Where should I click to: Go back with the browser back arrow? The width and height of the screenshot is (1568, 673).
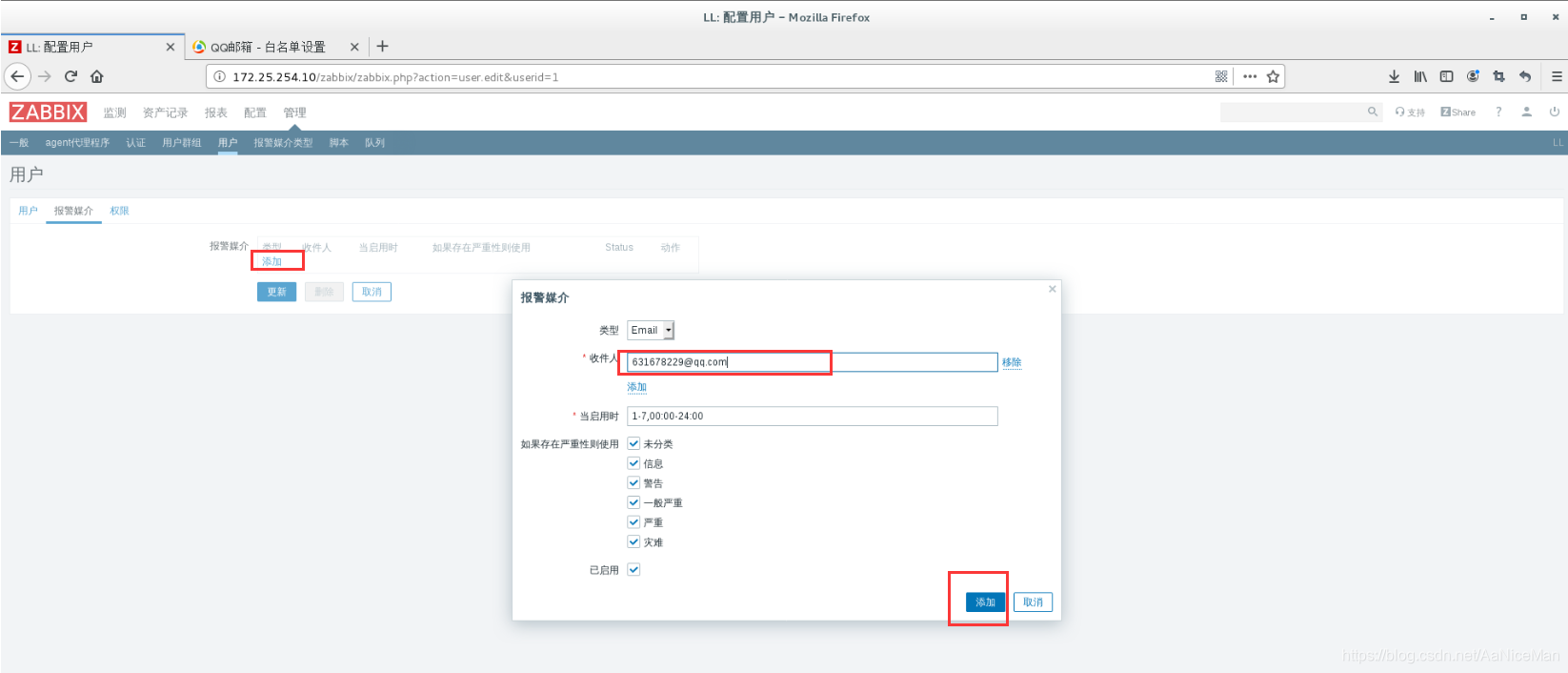coord(17,76)
